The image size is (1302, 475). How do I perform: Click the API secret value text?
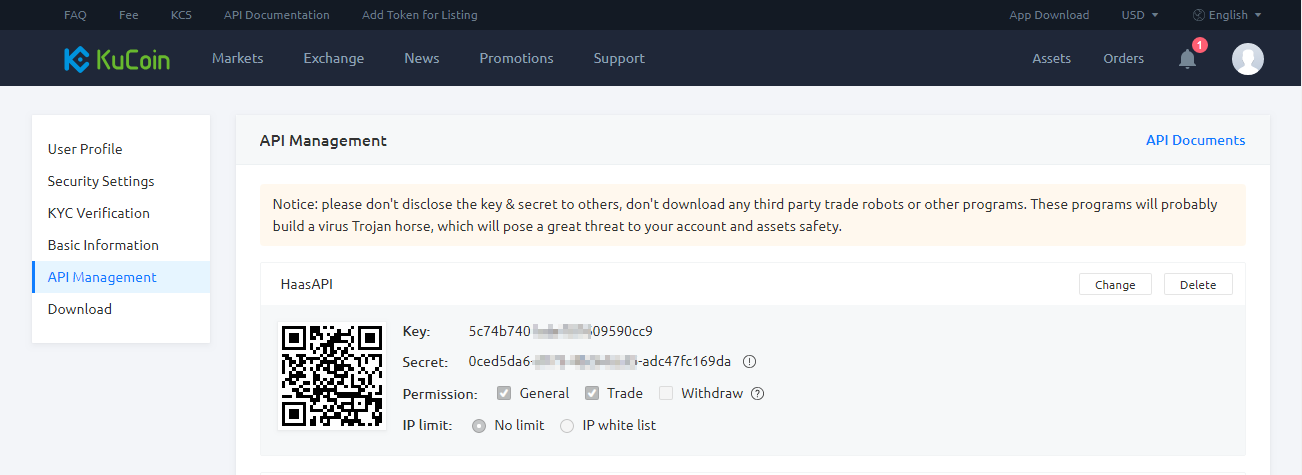coord(600,361)
